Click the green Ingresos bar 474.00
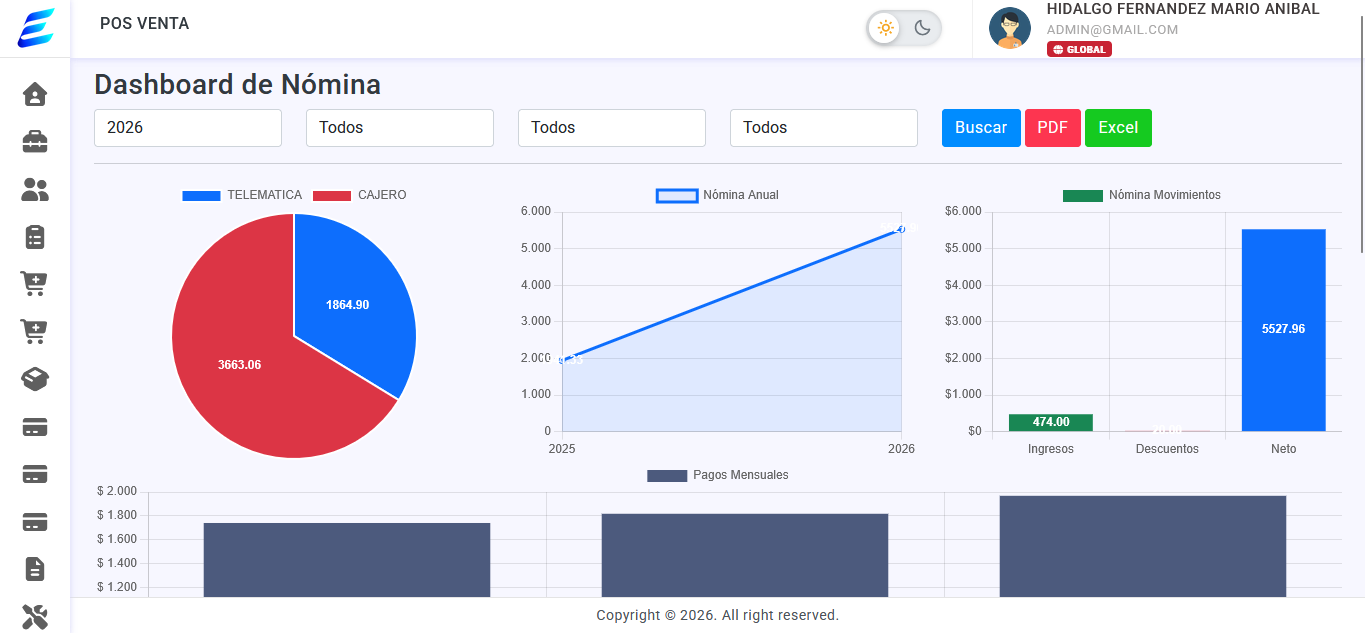Image resolution: width=1365 pixels, height=633 pixels. pos(1051,422)
